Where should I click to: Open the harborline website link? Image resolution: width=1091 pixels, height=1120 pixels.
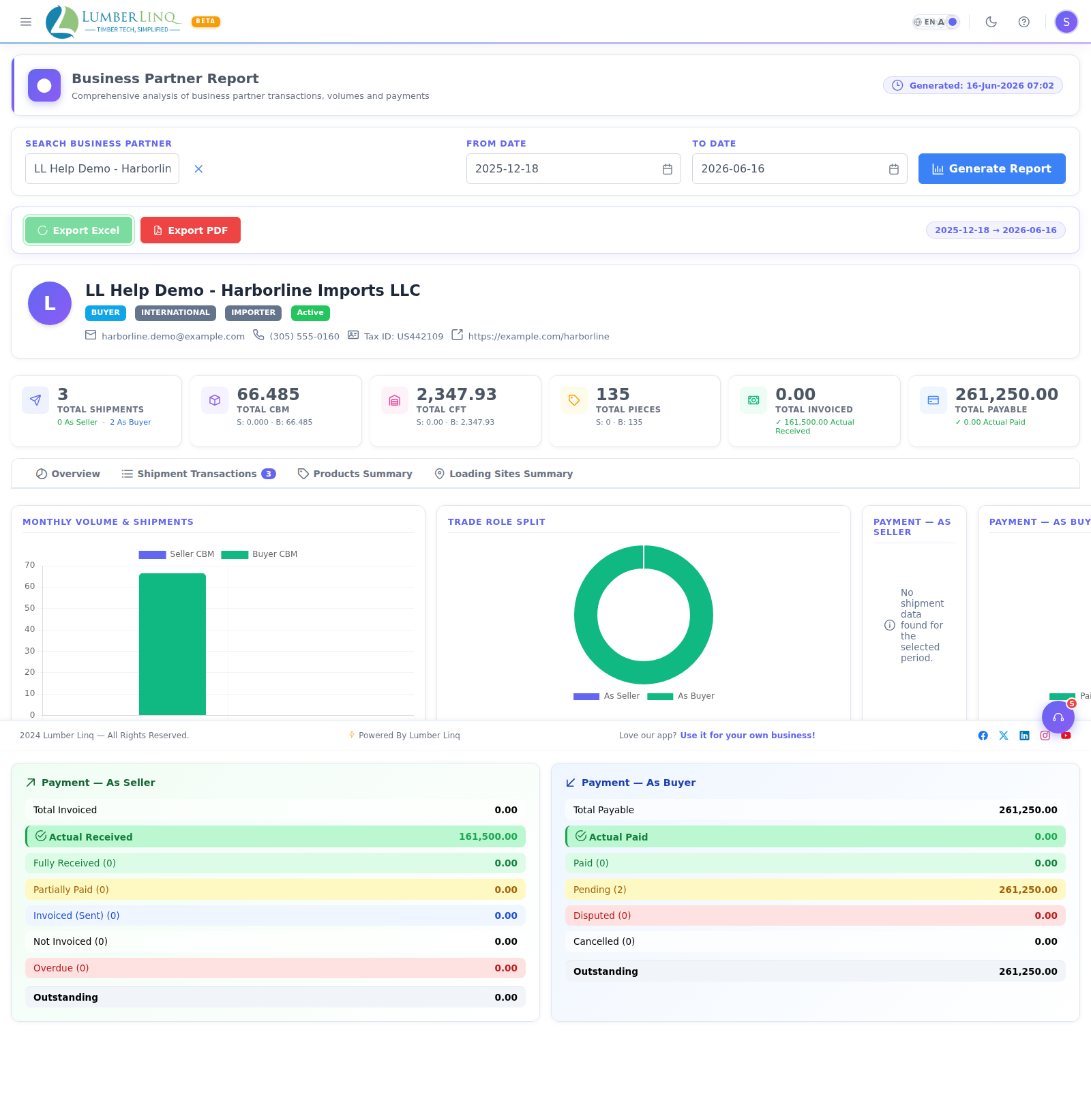(x=539, y=337)
